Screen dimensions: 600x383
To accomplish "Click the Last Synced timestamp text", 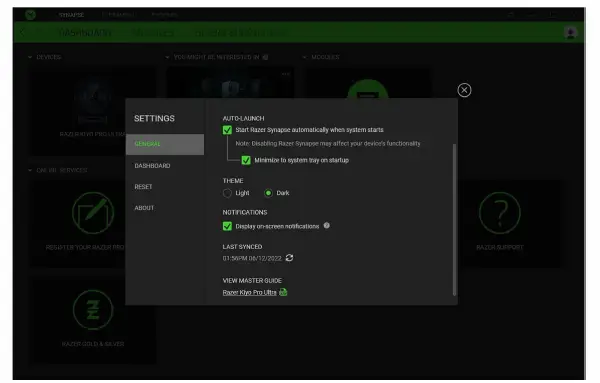I will point(252,259).
